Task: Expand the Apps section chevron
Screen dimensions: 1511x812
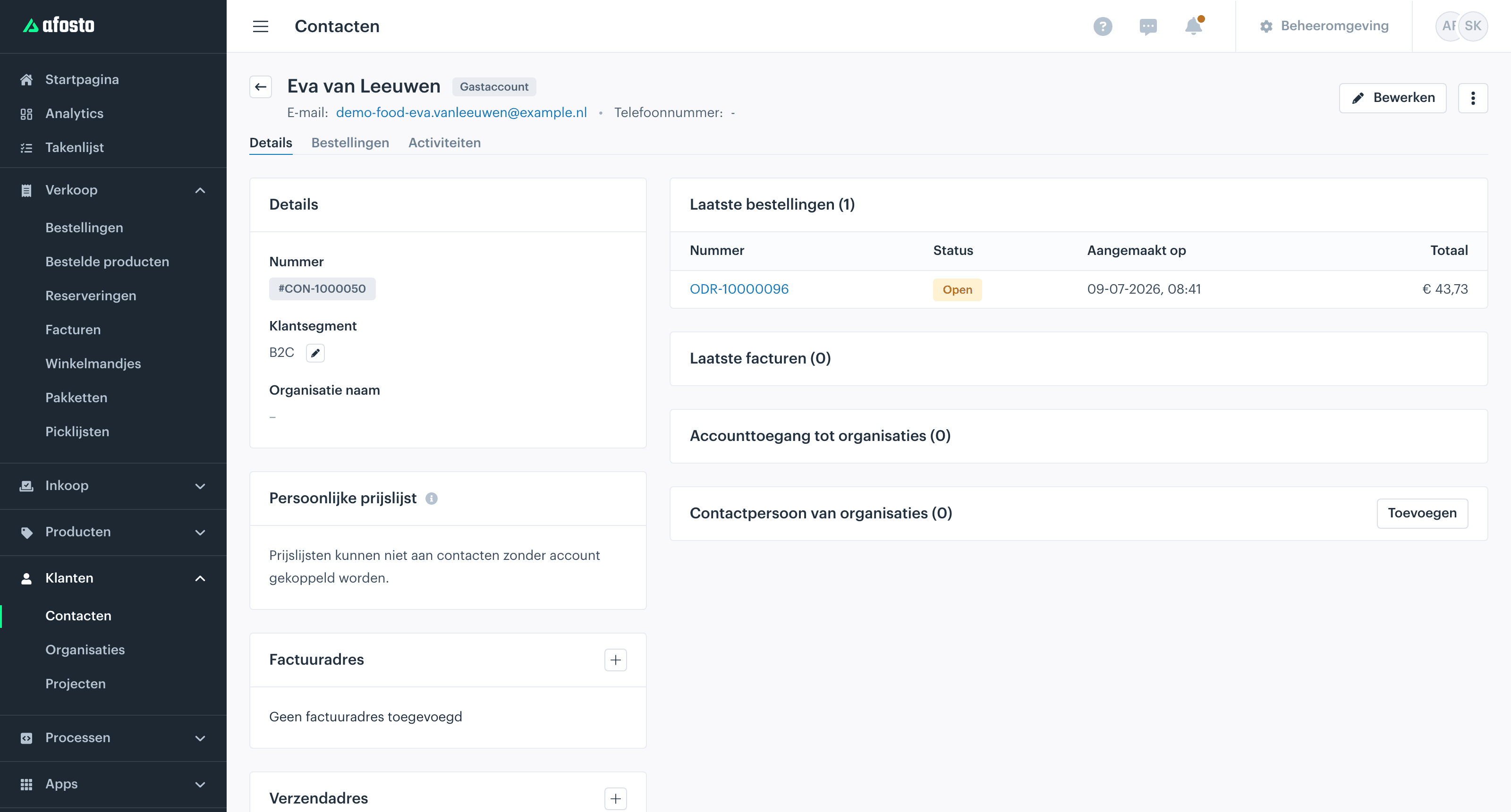Action: click(x=200, y=785)
